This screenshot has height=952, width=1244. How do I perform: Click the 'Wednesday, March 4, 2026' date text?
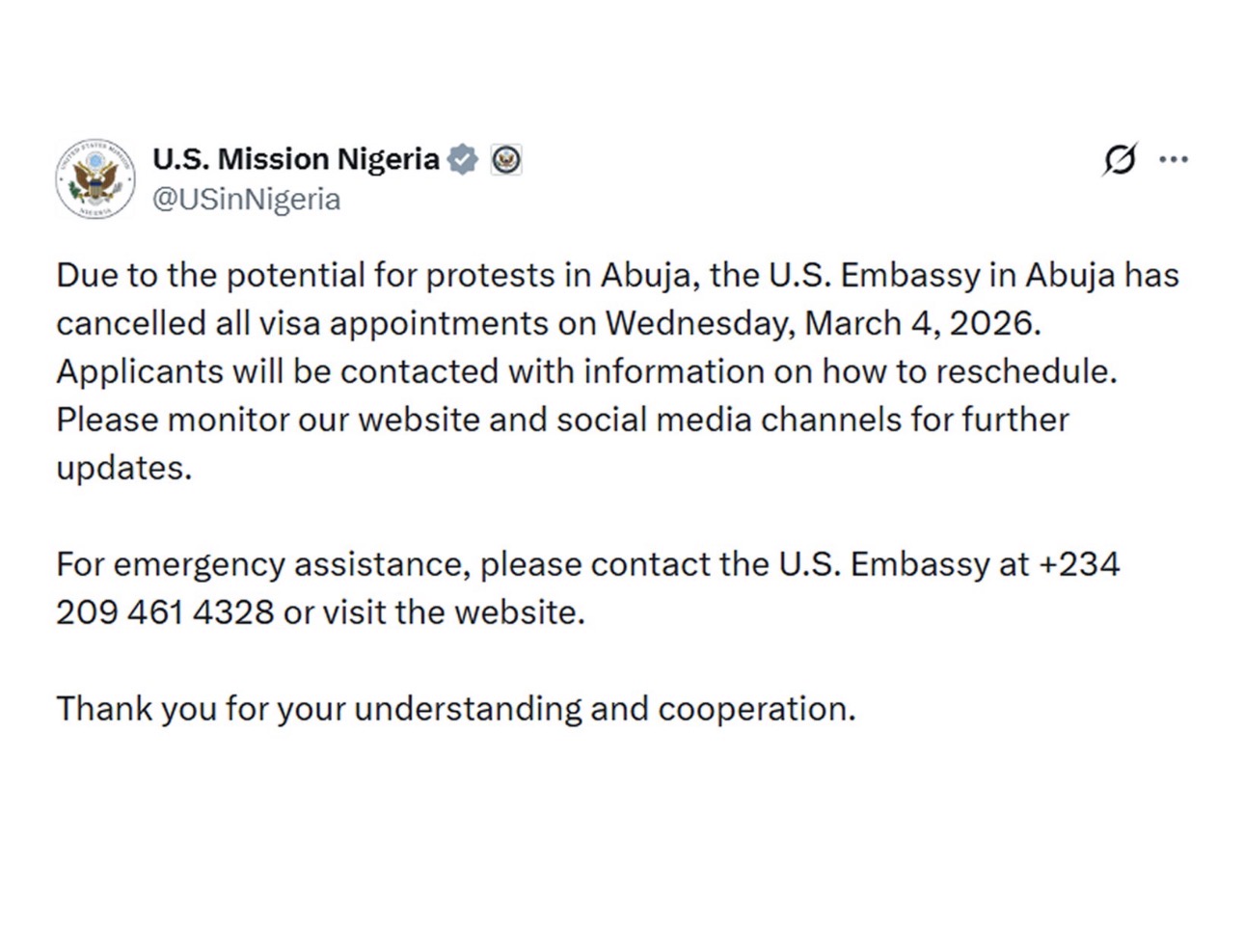pyautogui.click(x=823, y=323)
